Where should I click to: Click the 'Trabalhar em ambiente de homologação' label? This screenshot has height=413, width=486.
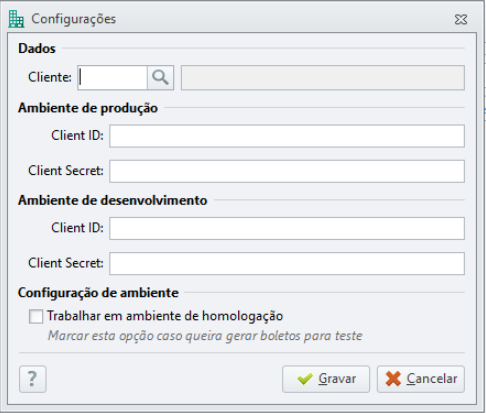(165, 316)
